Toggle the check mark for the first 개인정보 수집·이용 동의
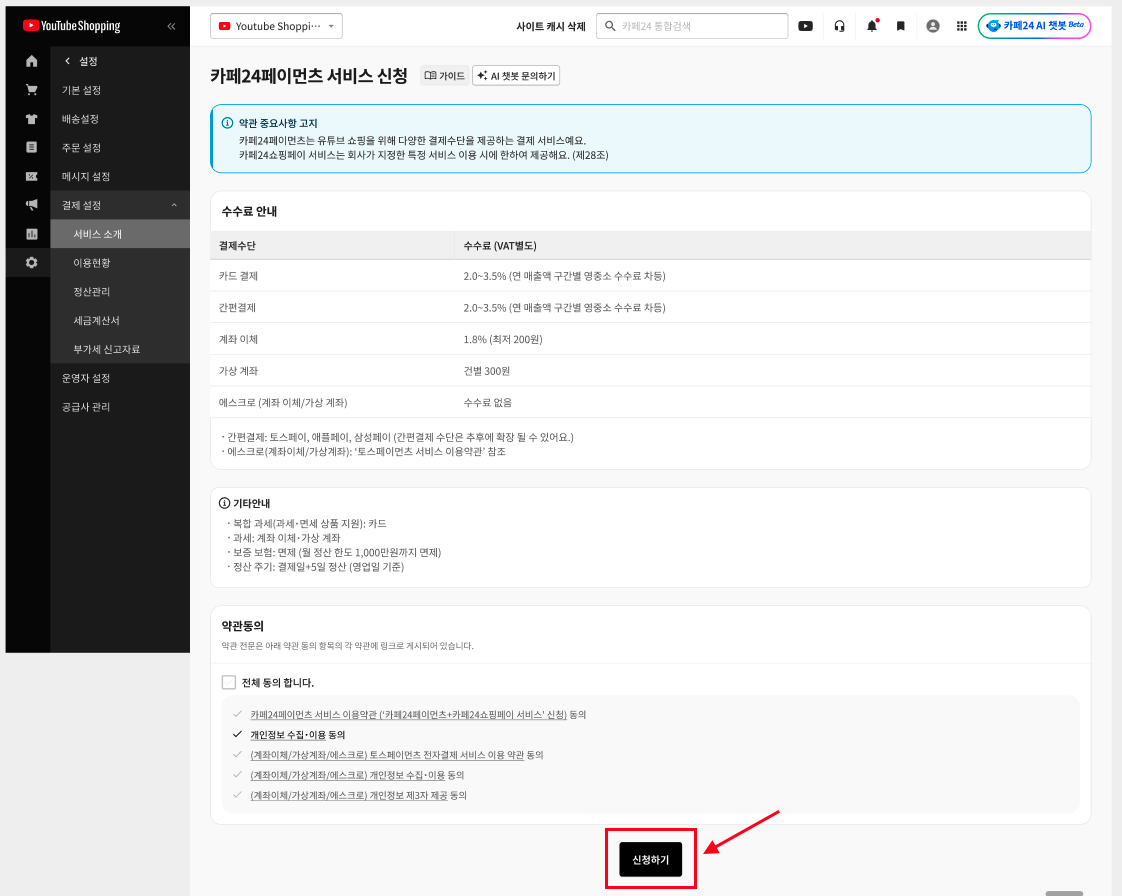Viewport: 1122px width, 896px height. [238, 734]
